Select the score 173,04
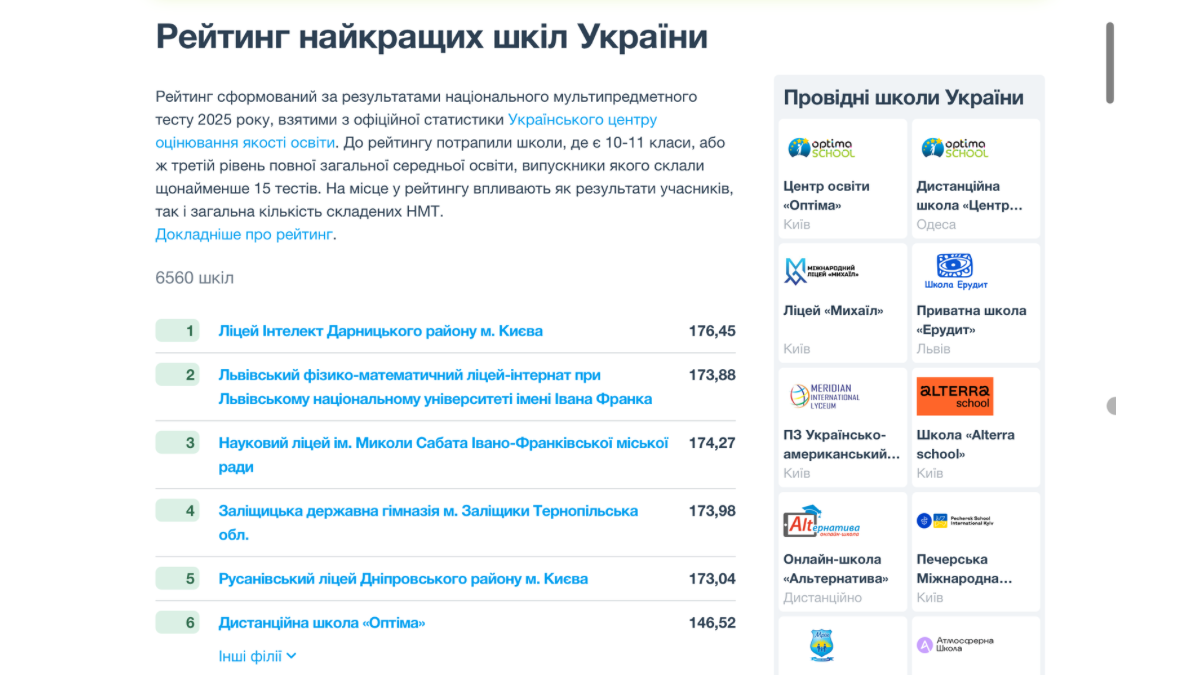 coord(712,579)
